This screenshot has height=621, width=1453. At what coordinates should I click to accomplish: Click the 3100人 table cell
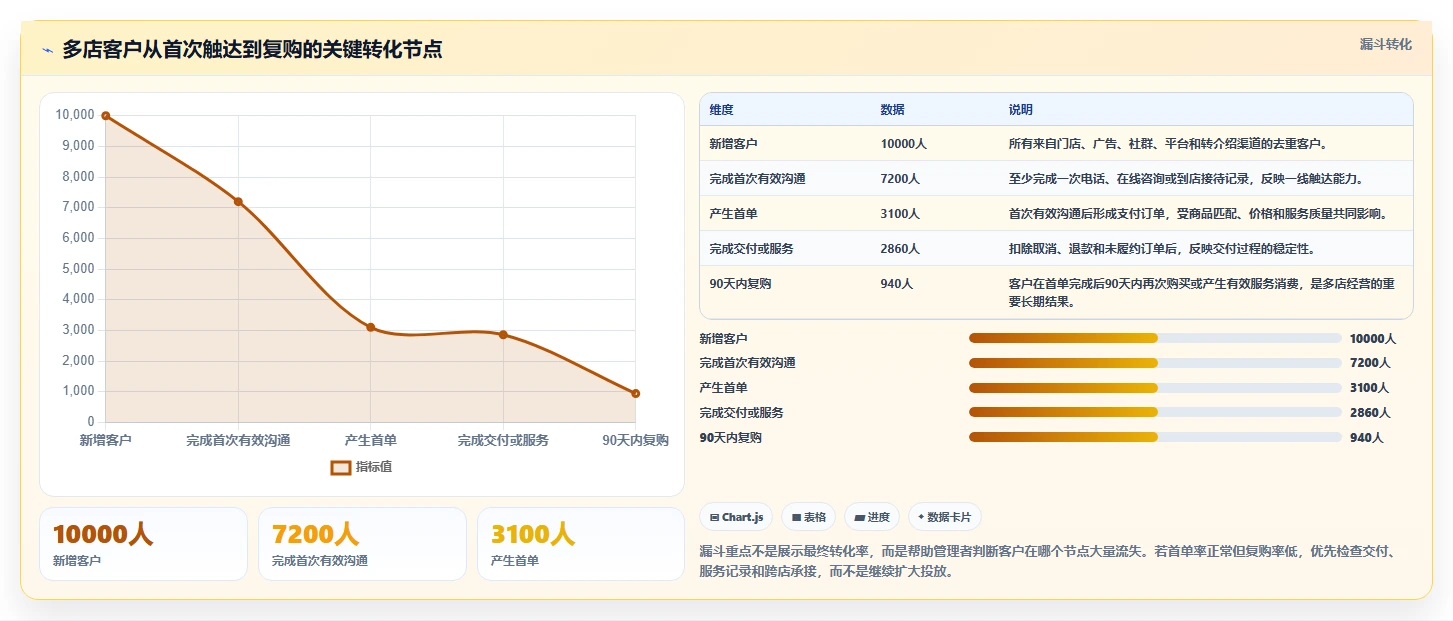(900, 214)
